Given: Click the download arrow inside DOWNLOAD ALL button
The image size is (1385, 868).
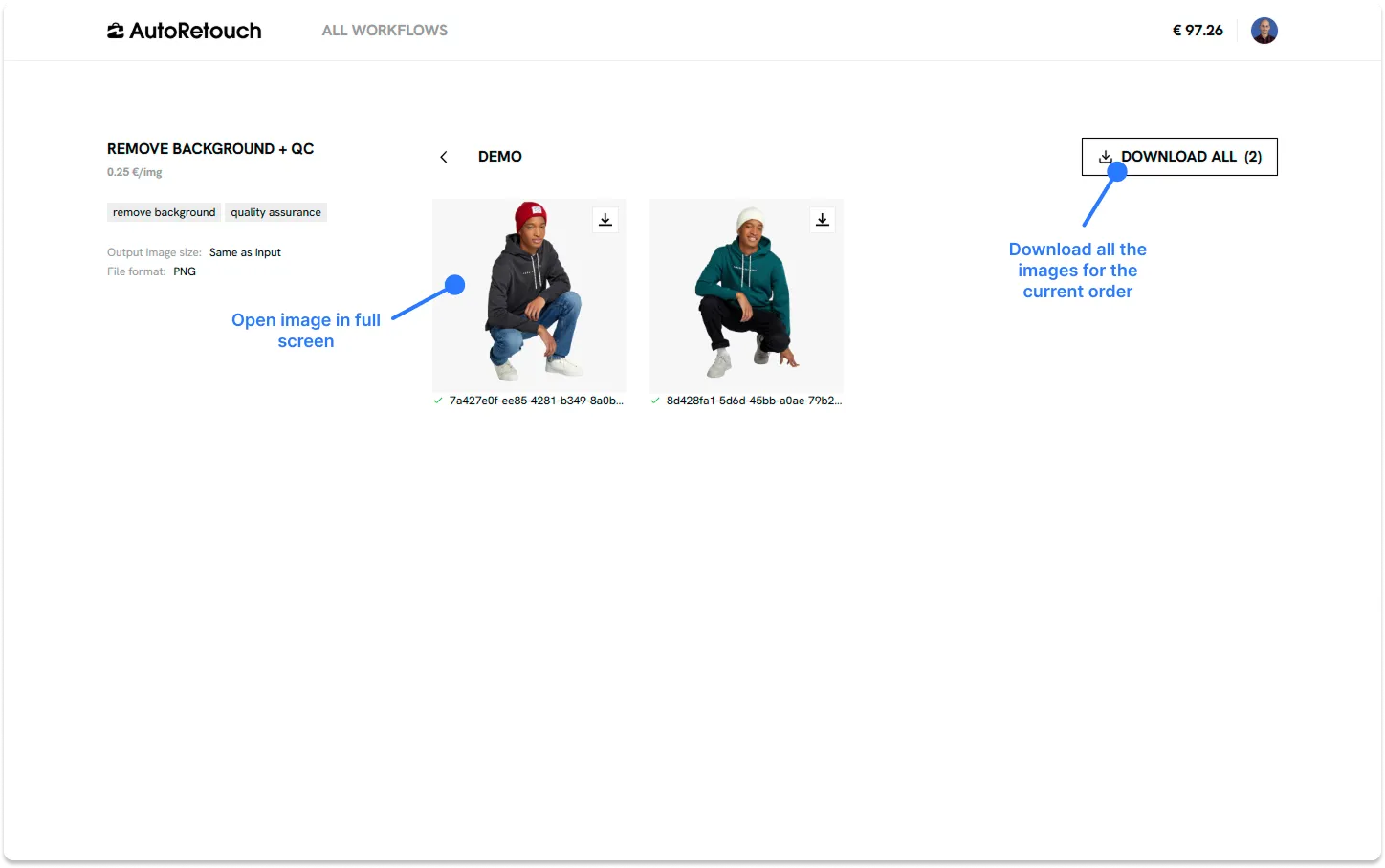Looking at the screenshot, I should [x=1106, y=156].
